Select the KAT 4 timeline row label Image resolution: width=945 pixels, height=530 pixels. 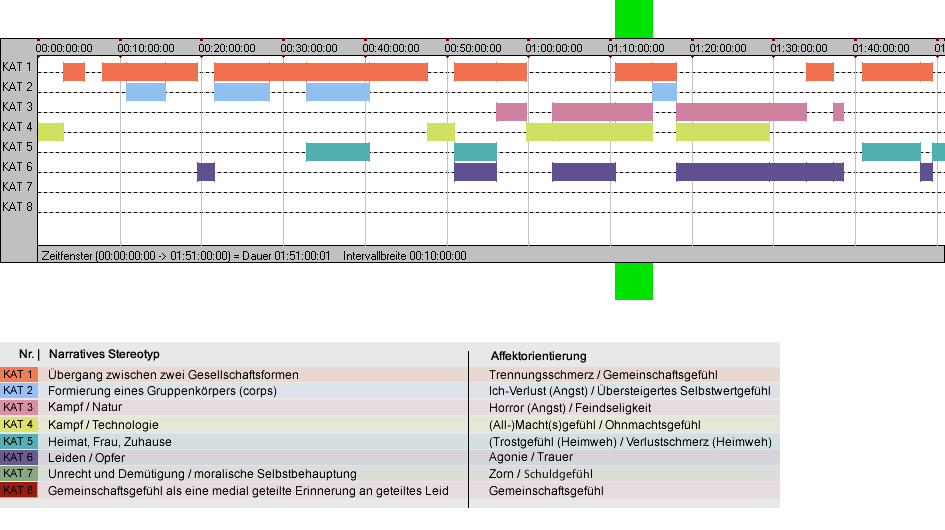17,127
